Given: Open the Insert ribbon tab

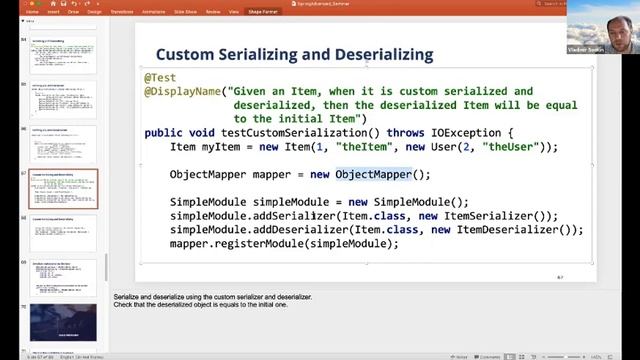Looking at the screenshot, I should coord(53,12).
